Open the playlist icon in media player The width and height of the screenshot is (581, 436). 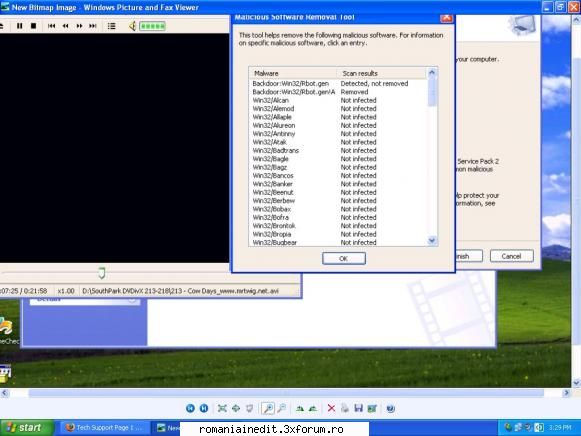click(x=111, y=26)
